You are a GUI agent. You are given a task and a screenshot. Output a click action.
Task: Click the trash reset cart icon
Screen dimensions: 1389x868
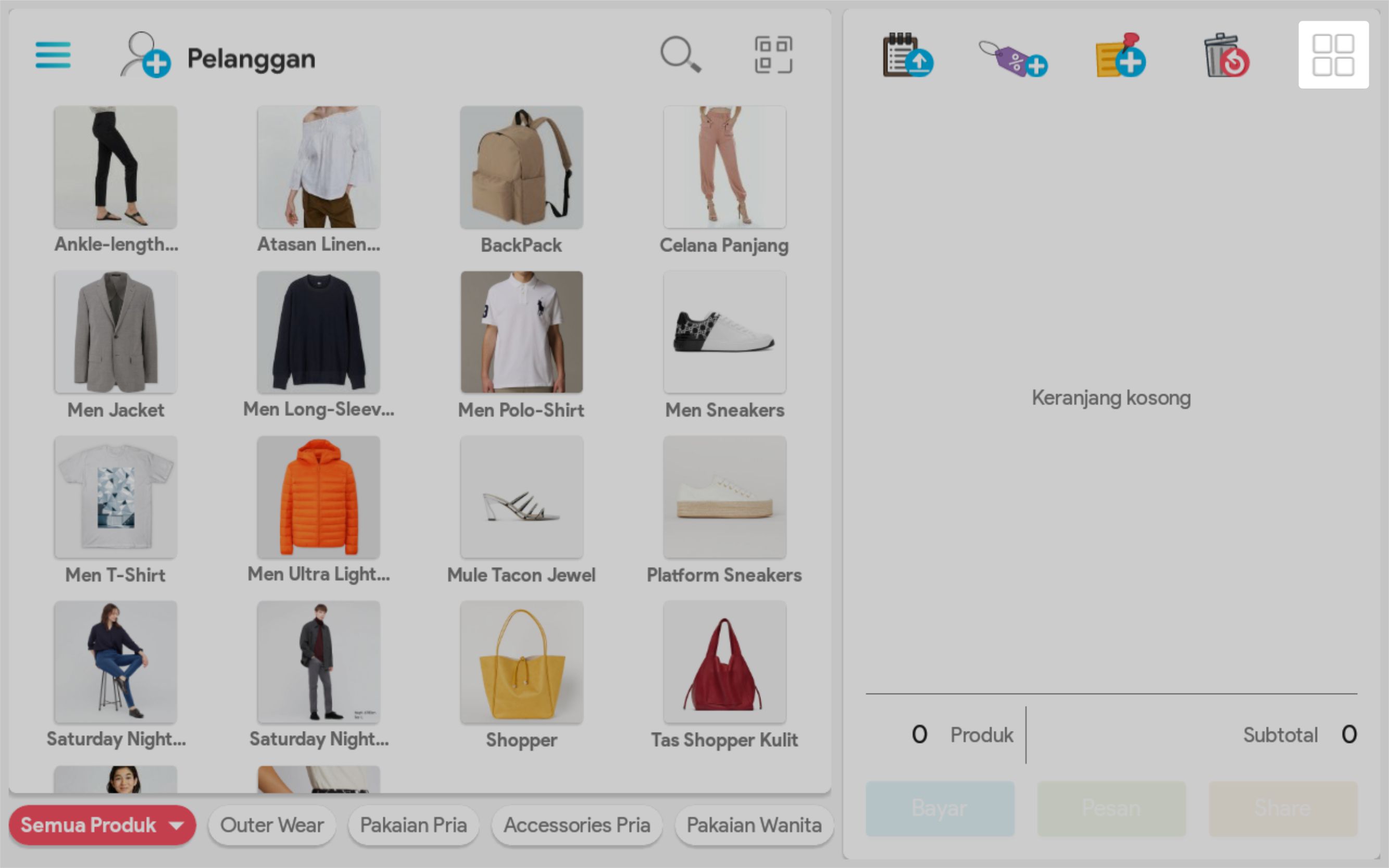(x=1226, y=55)
